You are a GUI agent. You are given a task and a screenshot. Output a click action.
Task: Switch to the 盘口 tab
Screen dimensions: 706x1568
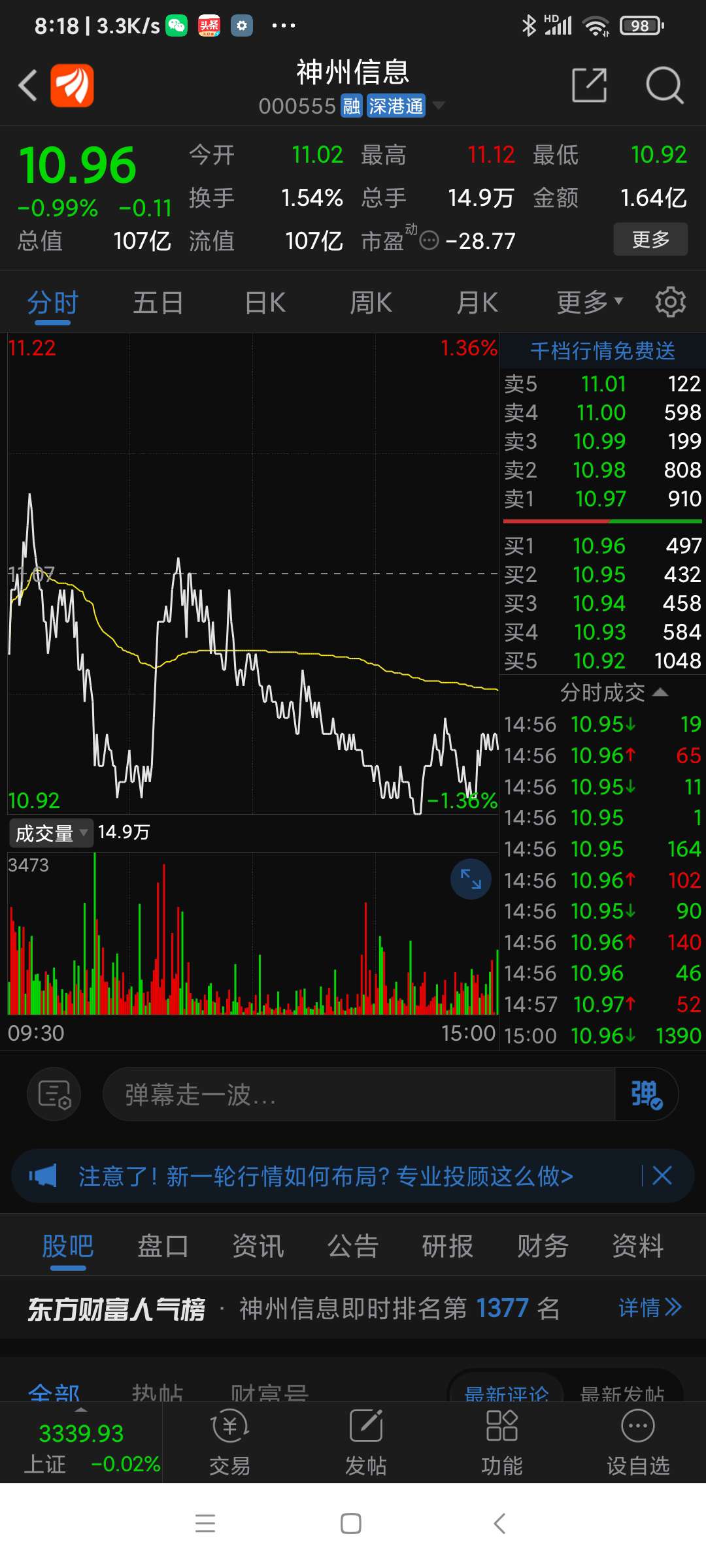(x=163, y=1246)
